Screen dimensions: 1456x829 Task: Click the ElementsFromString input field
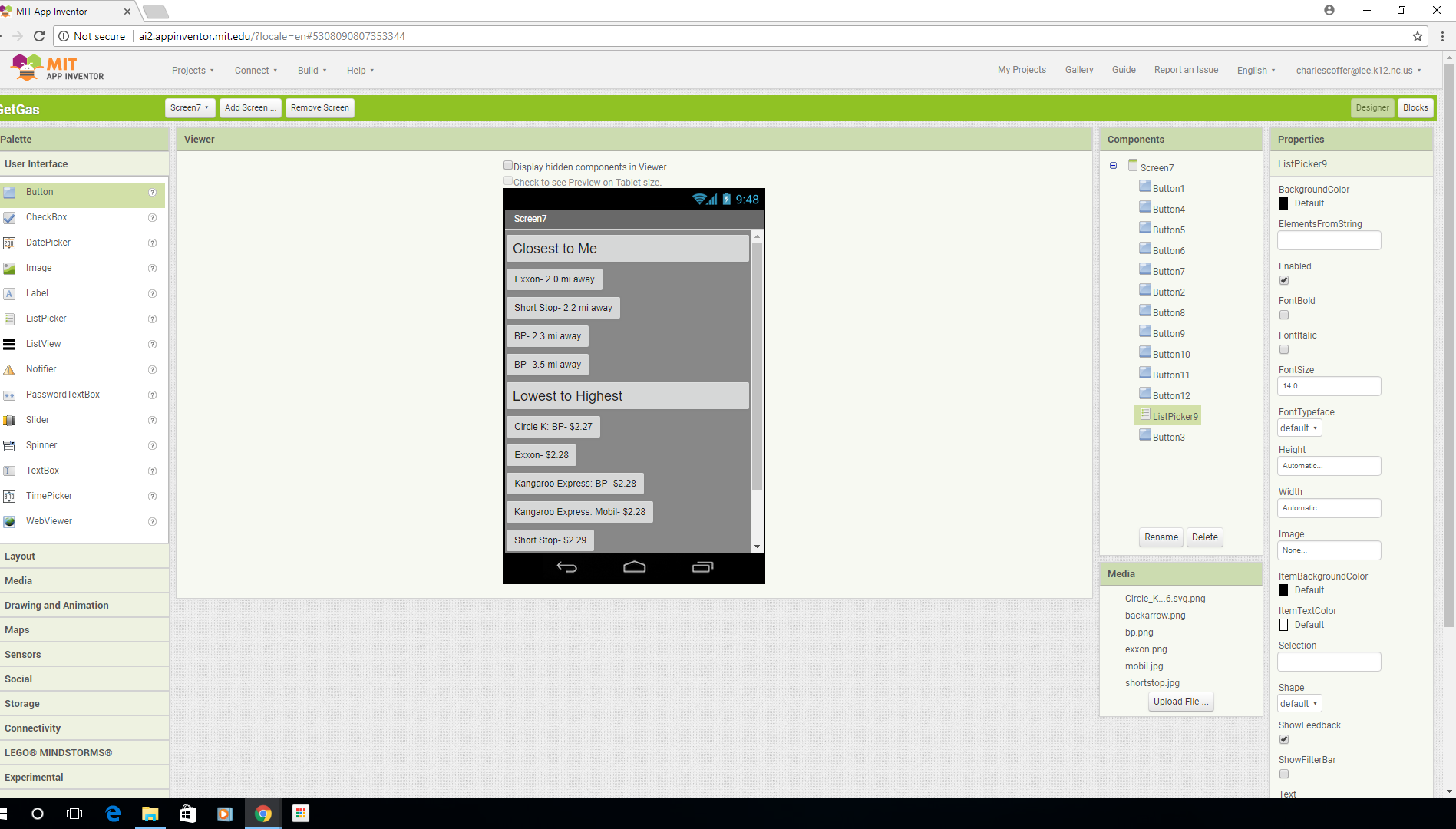[x=1329, y=240]
